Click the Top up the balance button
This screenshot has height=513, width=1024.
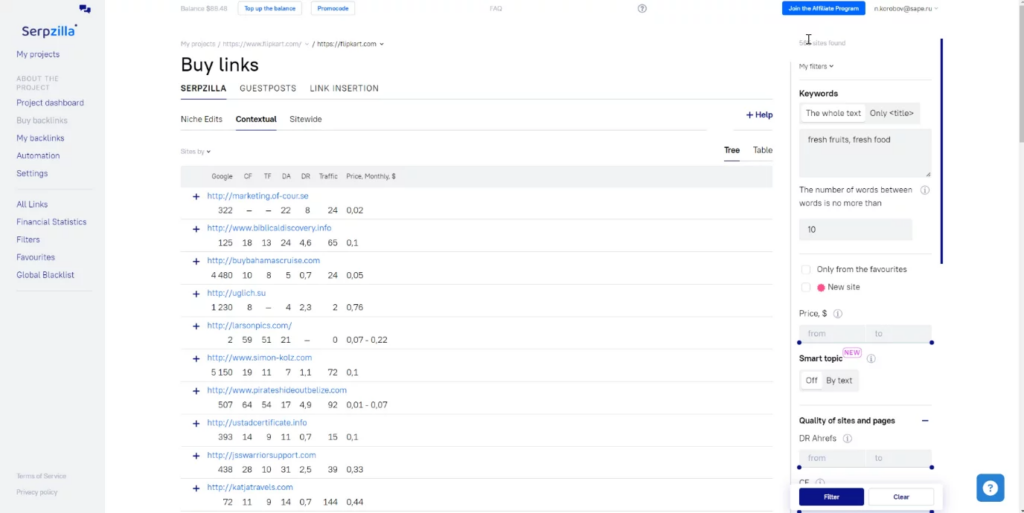pyautogui.click(x=270, y=8)
